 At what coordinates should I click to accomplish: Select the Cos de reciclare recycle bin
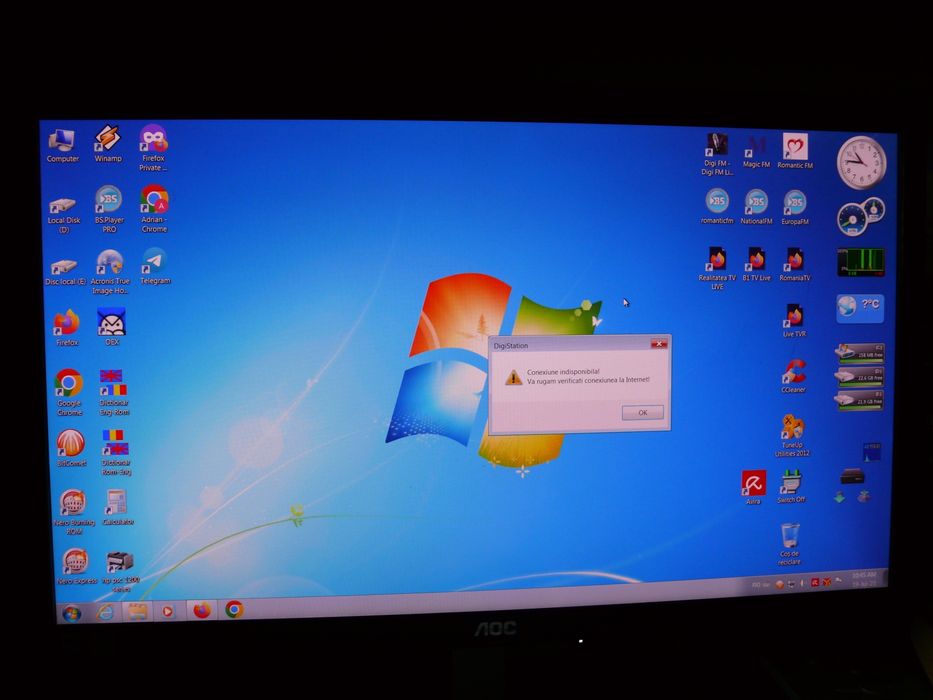coord(790,544)
